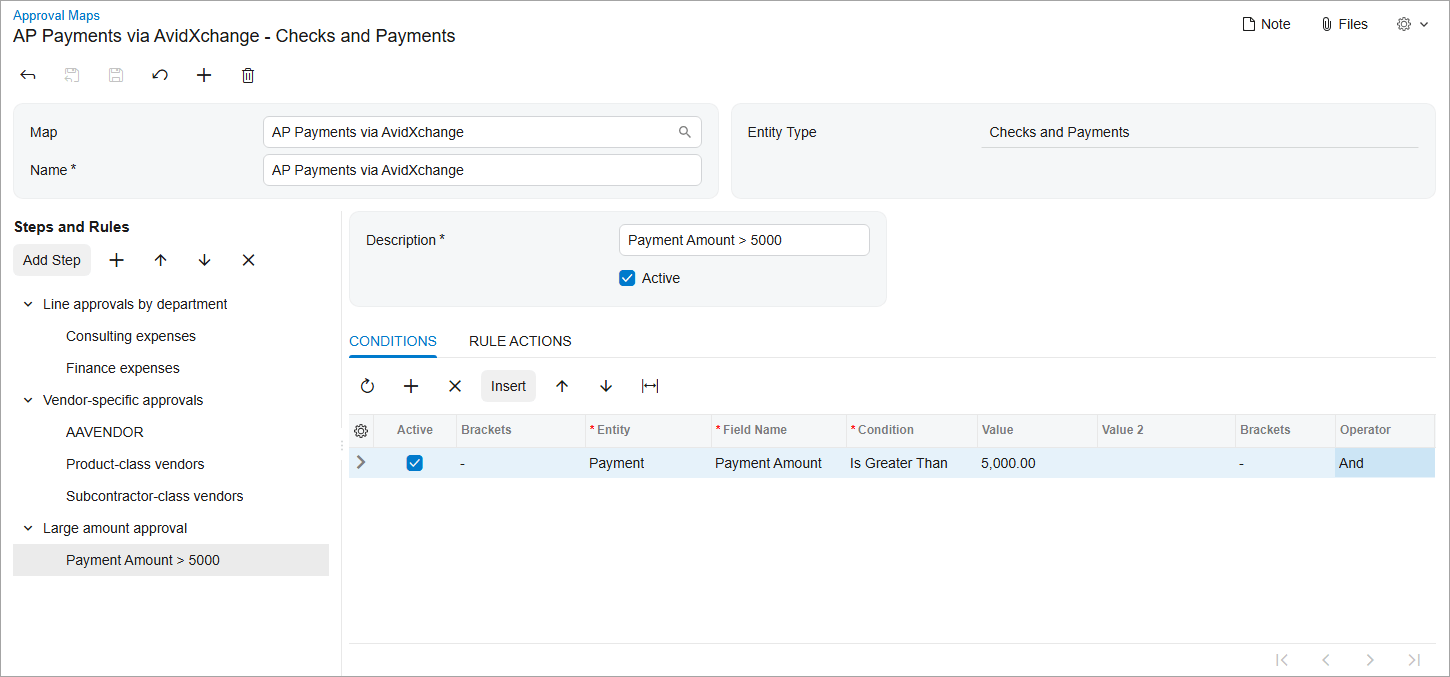Go to first page of conditions grid
Viewport: 1450px width, 677px height.
click(x=1282, y=660)
